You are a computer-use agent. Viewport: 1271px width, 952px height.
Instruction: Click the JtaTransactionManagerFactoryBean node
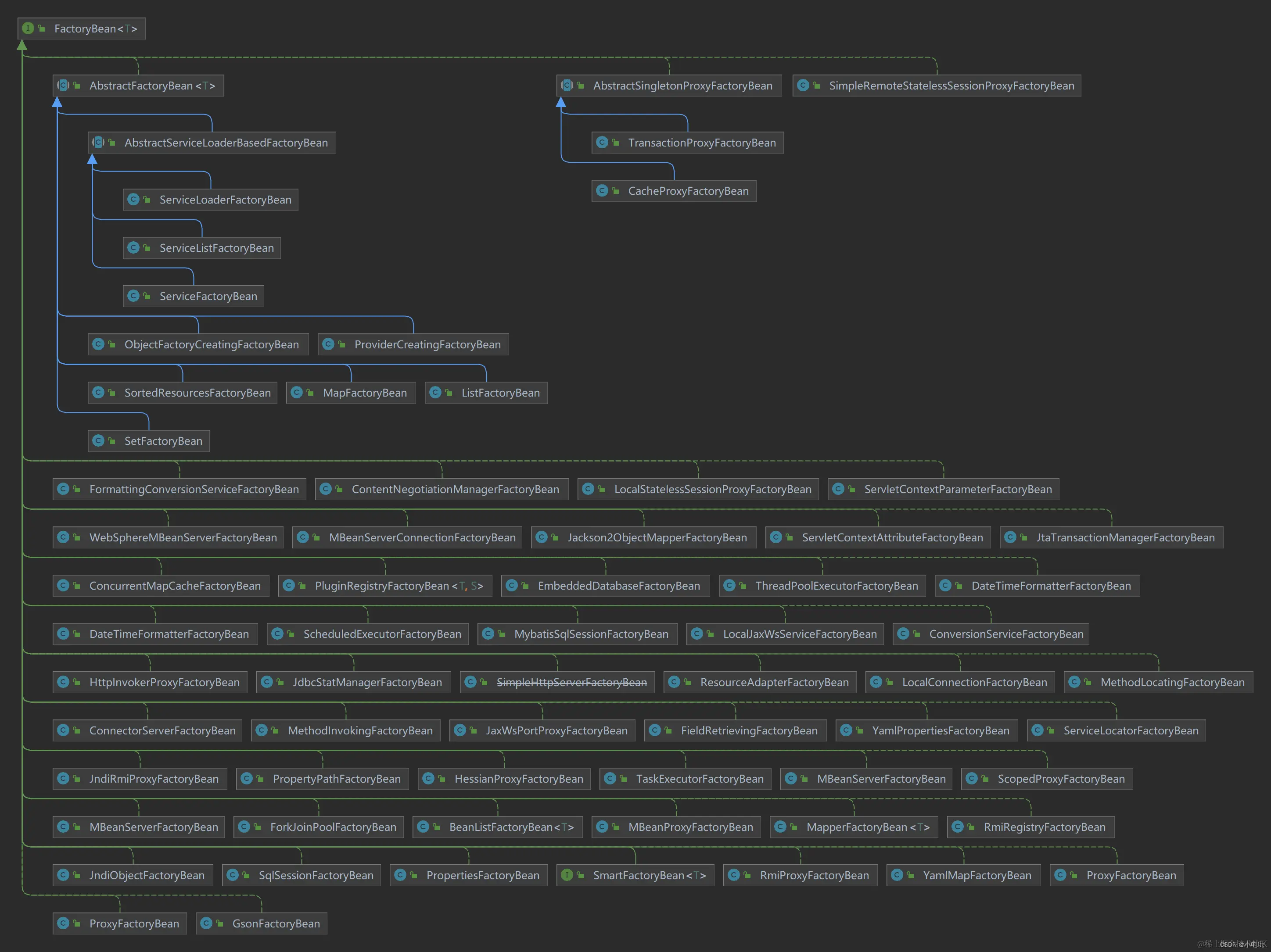click(x=1124, y=538)
